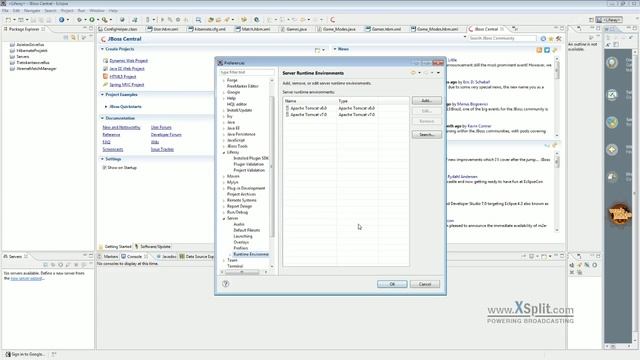Select Launching under Server preferences
640x360 pixels.
[x=243, y=236]
